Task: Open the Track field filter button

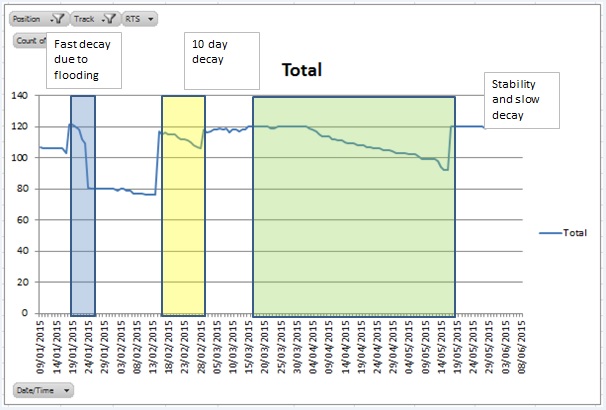Action: click(x=95, y=19)
